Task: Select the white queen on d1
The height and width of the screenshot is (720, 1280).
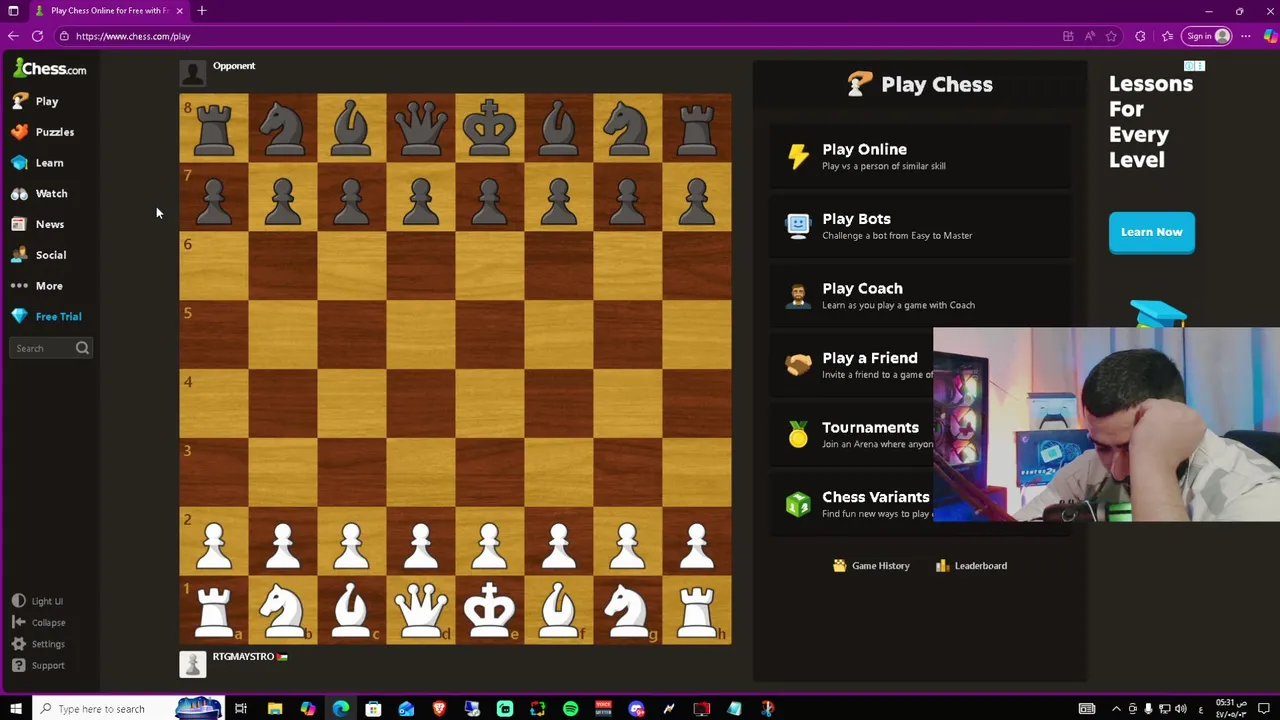Action: [420, 610]
